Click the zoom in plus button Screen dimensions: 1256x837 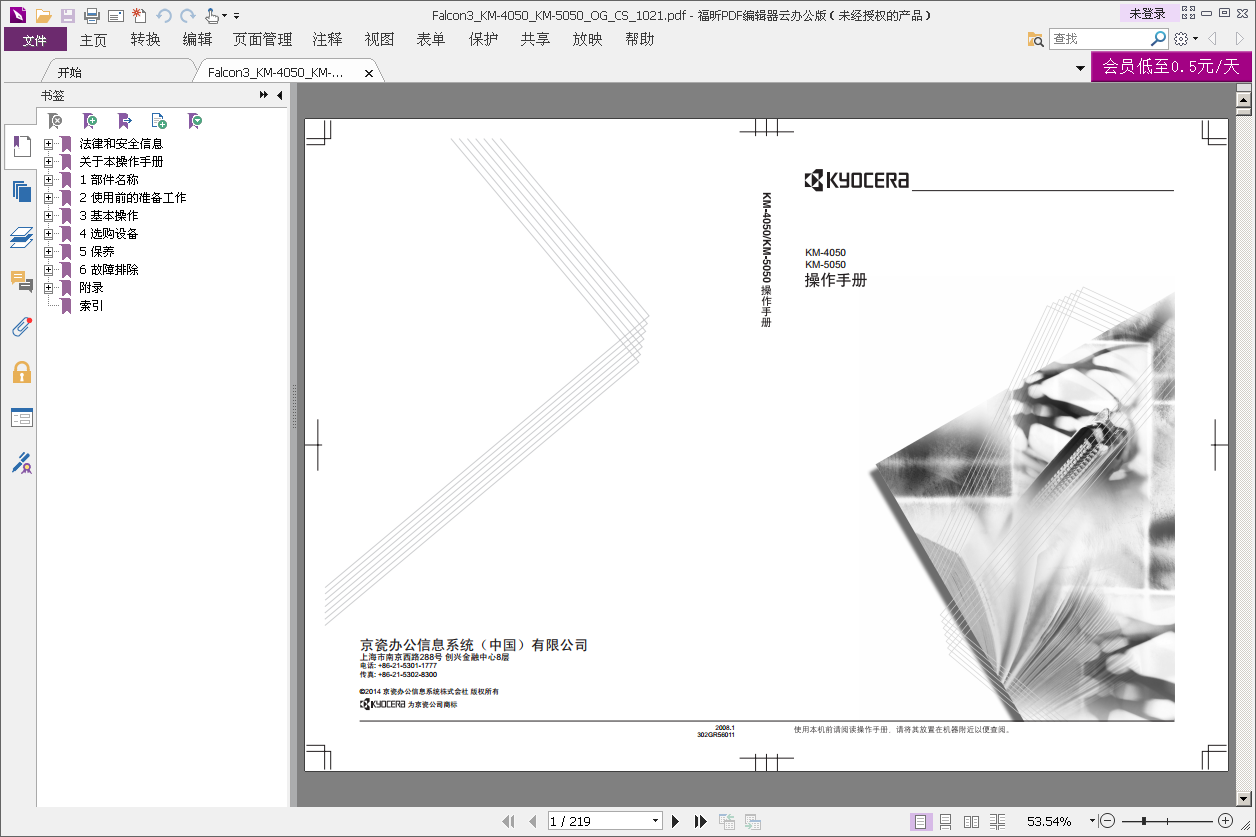tap(1226, 821)
